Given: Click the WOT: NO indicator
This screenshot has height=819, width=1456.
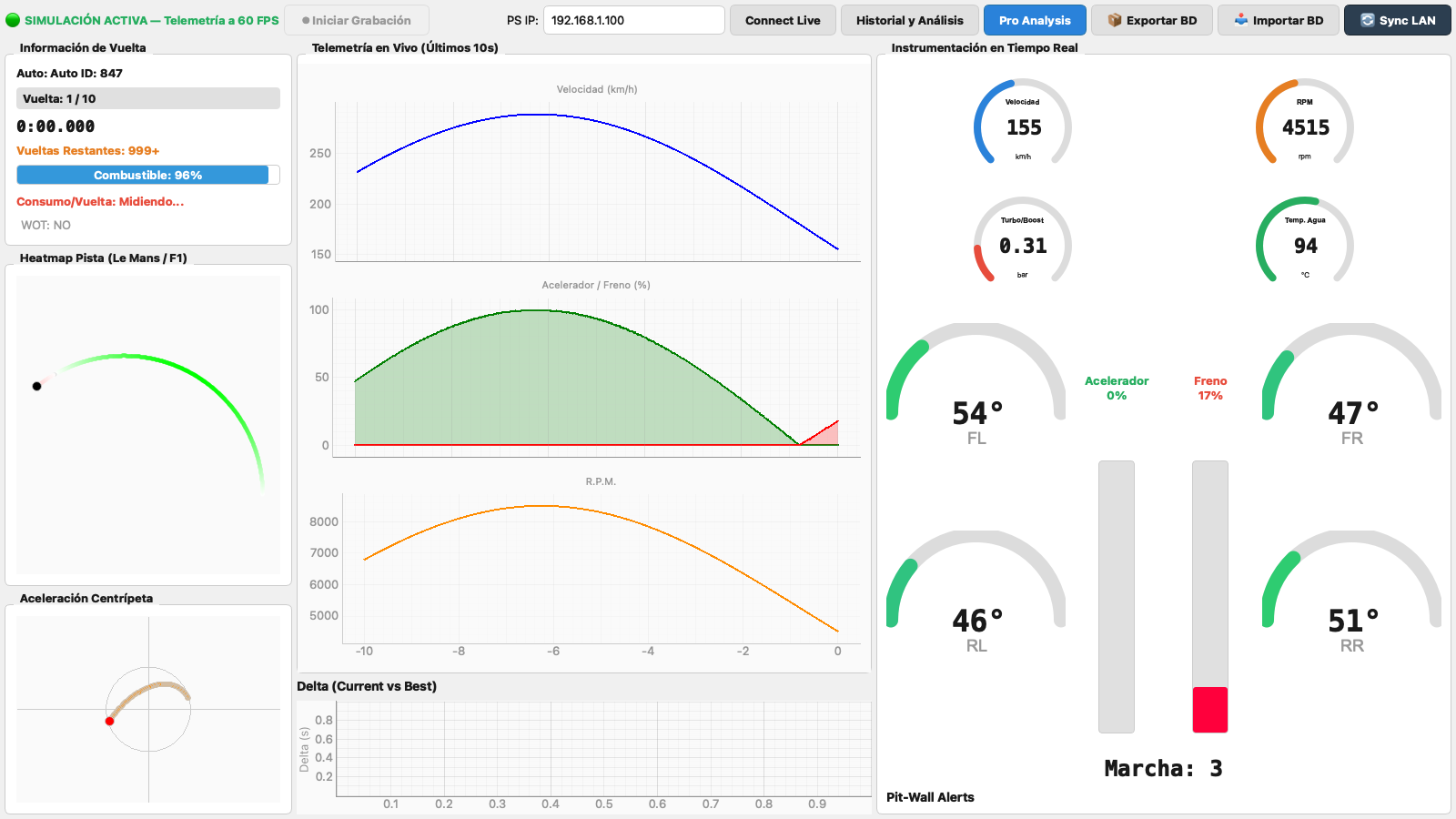Looking at the screenshot, I should point(45,225).
